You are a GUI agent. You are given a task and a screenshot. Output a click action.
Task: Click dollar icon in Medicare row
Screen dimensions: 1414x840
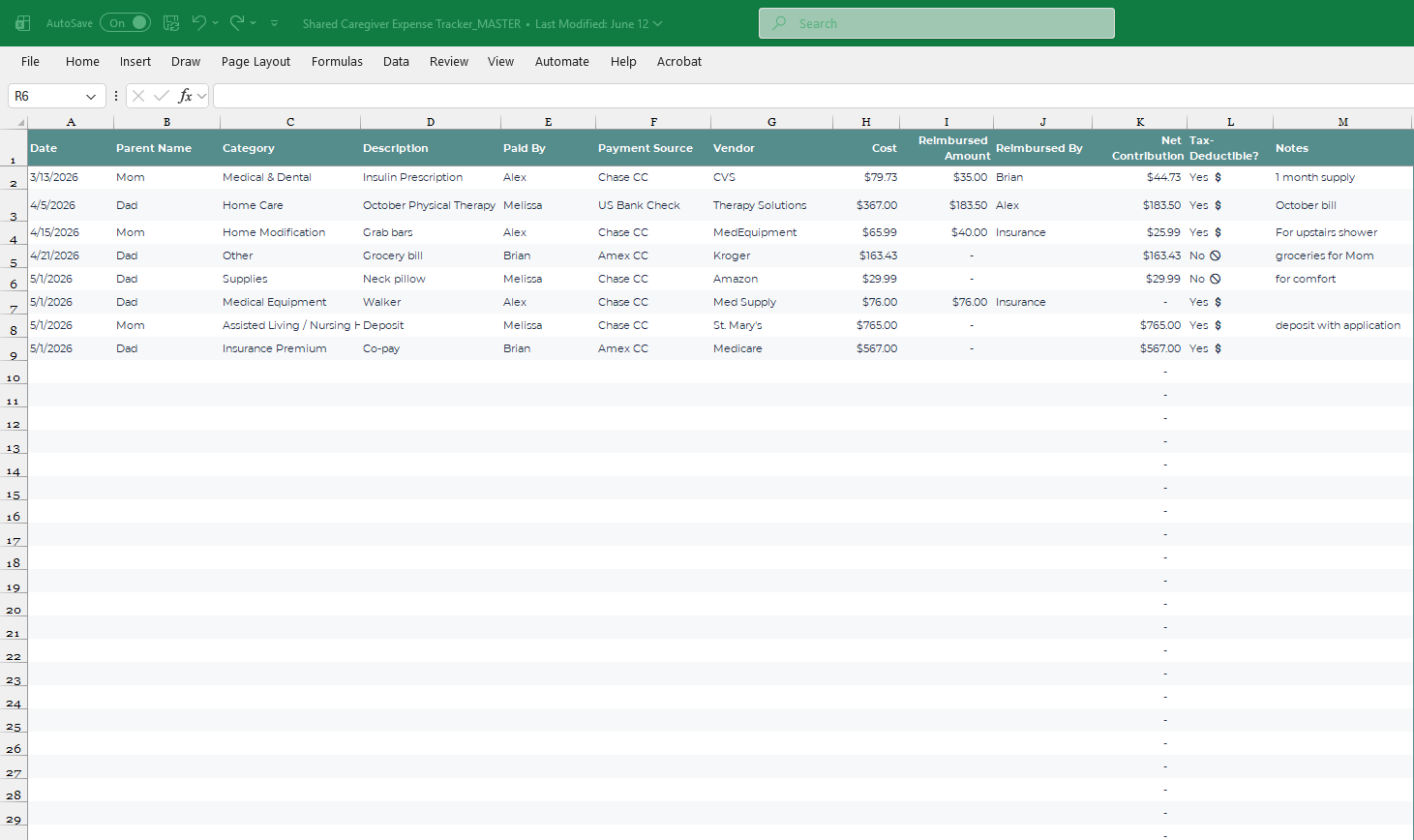1218,348
